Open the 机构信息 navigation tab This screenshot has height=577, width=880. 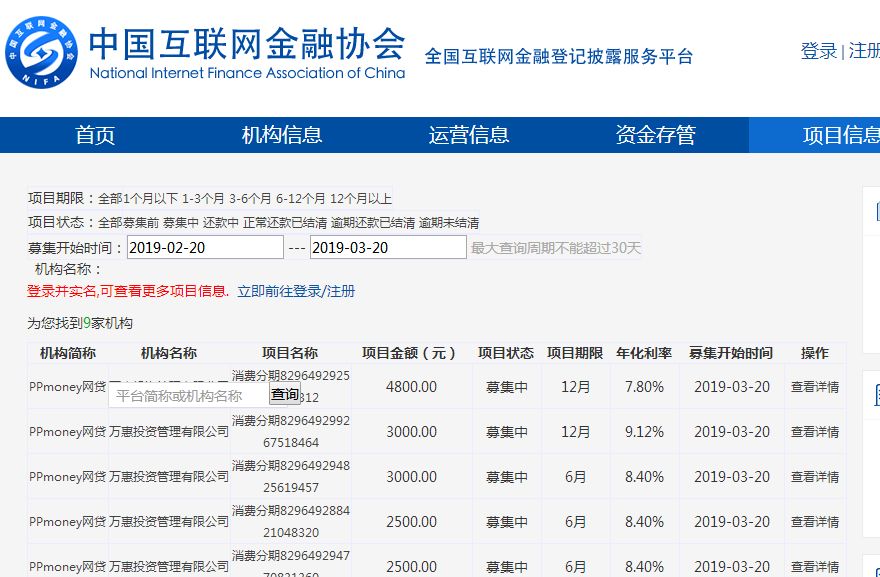(282, 135)
